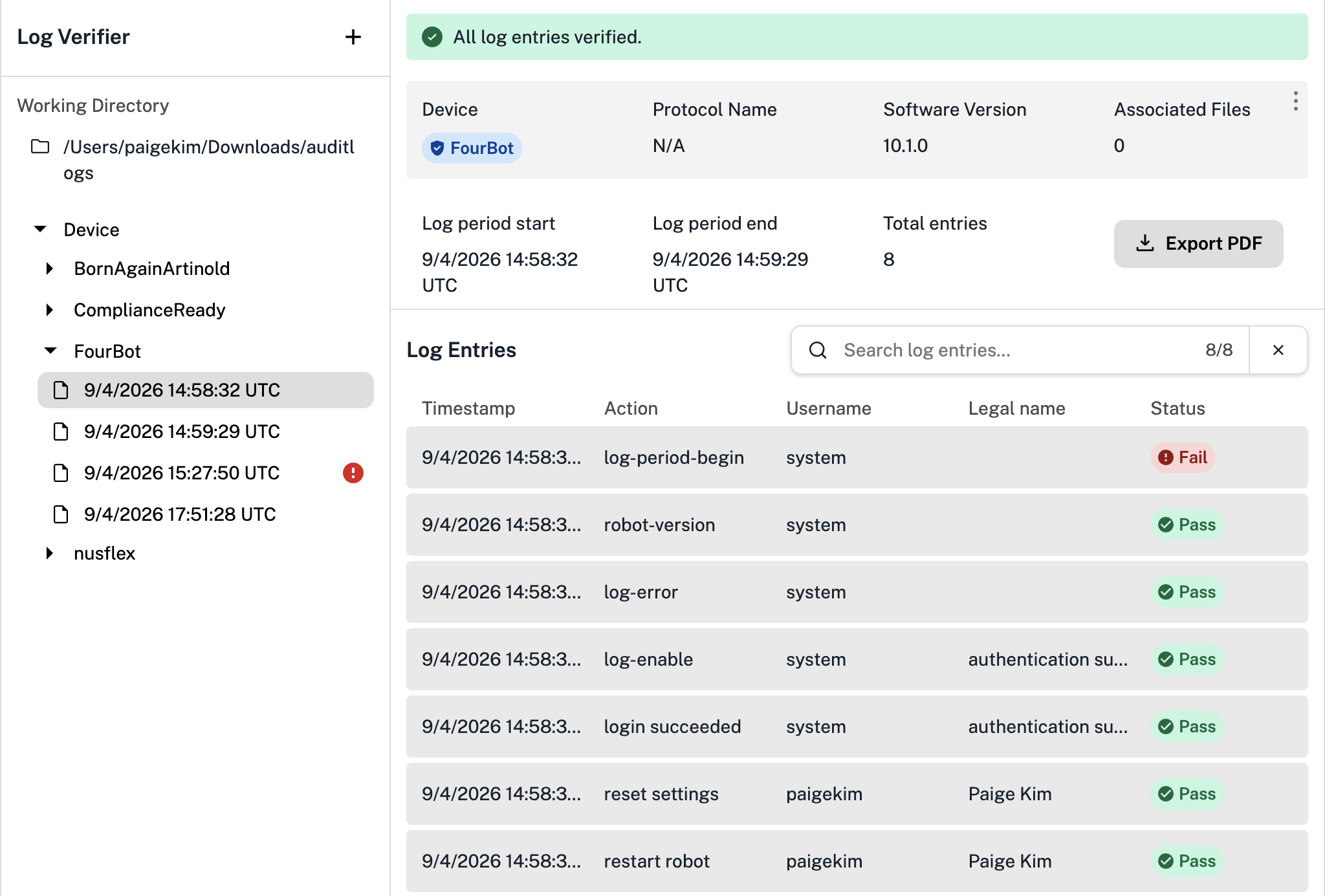Clear search with the X button
The width and height of the screenshot is (1325, 896).
[x=1278, y=350]
